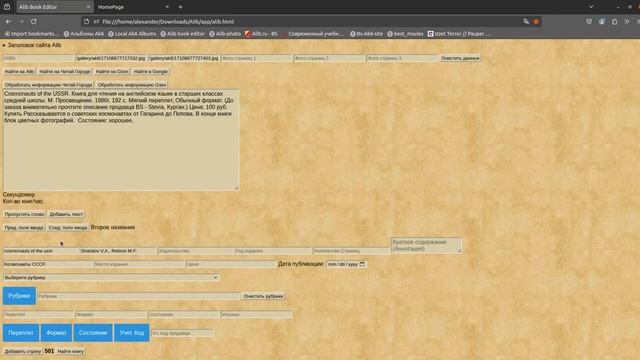Screen dimensions: 640x360
Task: Open the Import bookmarks bookmark
Action: click(32, 34)
